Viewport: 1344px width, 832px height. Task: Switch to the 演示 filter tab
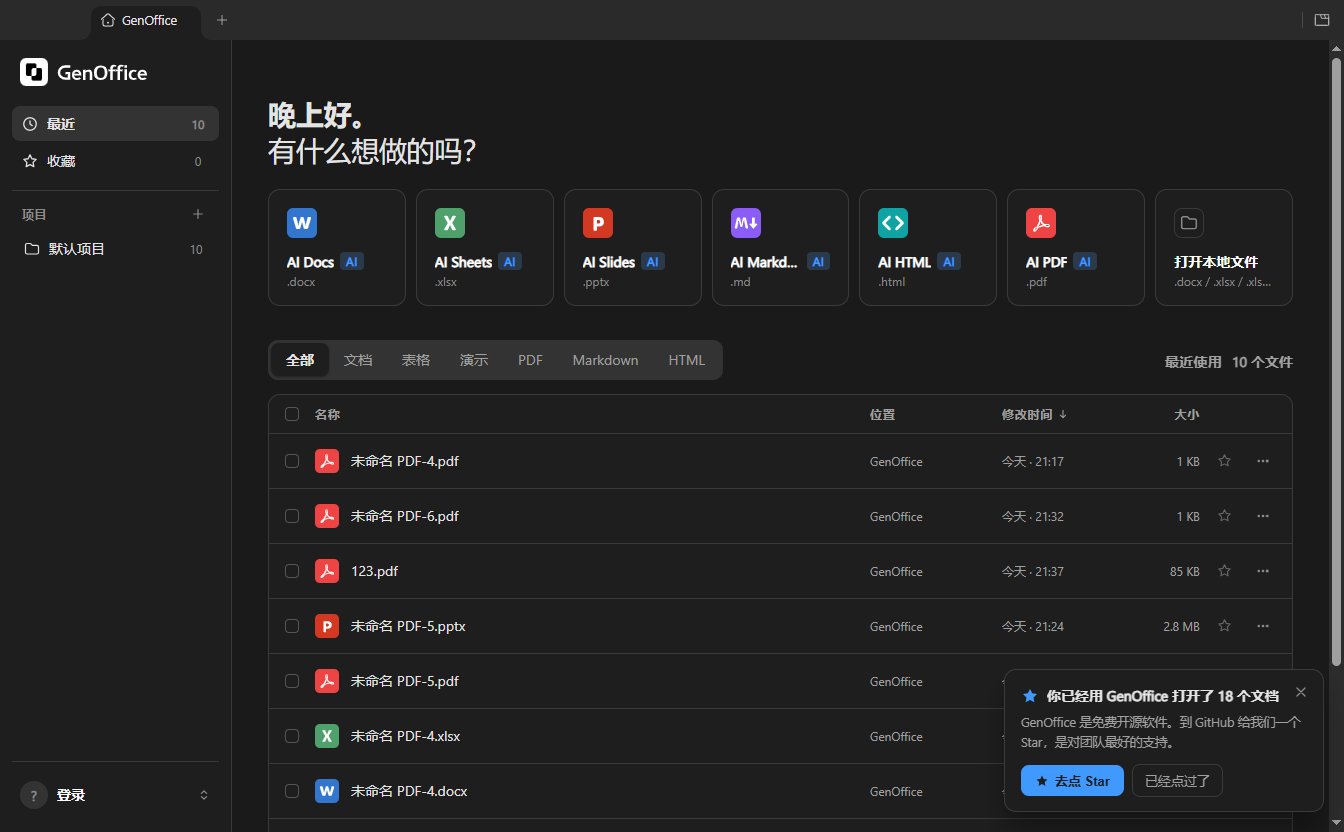tap(474, 360)
